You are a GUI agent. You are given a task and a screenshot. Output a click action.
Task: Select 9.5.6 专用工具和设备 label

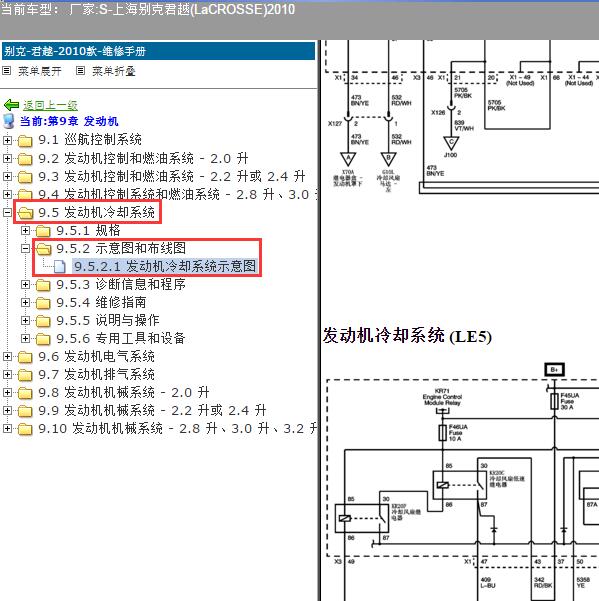(121, 338)
